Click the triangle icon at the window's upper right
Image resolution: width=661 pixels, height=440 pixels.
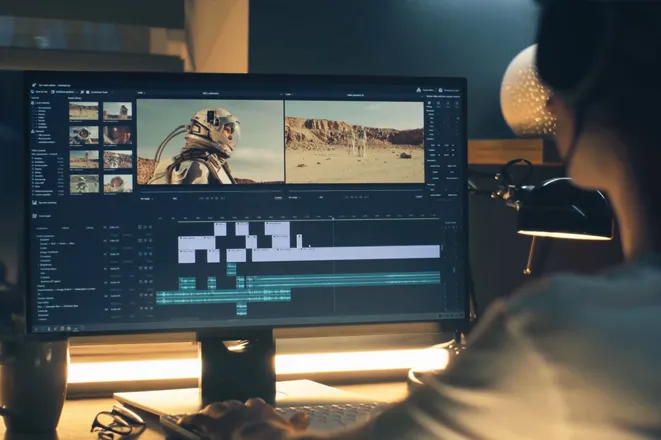[x=419, y=90]
